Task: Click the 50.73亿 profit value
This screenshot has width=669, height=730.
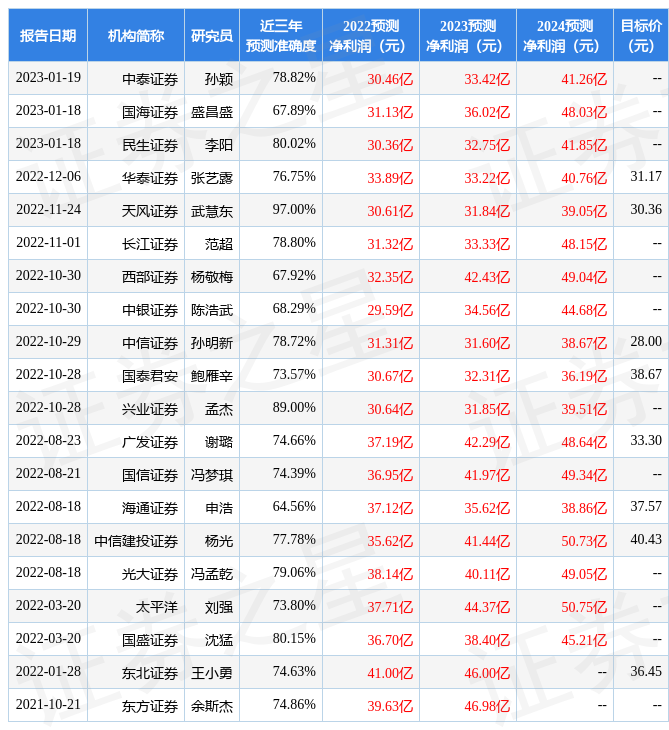Action: tap(584, 541)
